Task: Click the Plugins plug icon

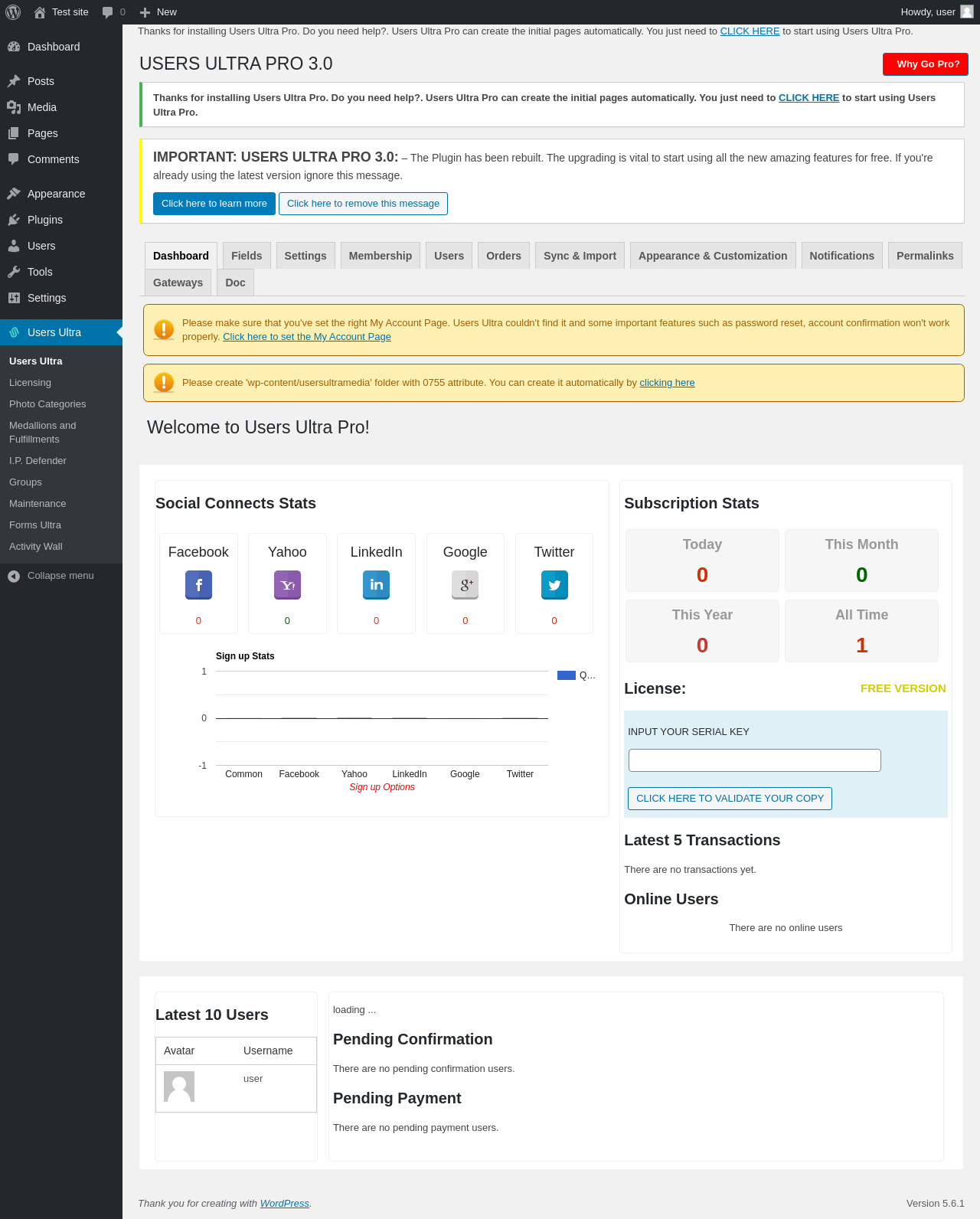Action: 14,220
